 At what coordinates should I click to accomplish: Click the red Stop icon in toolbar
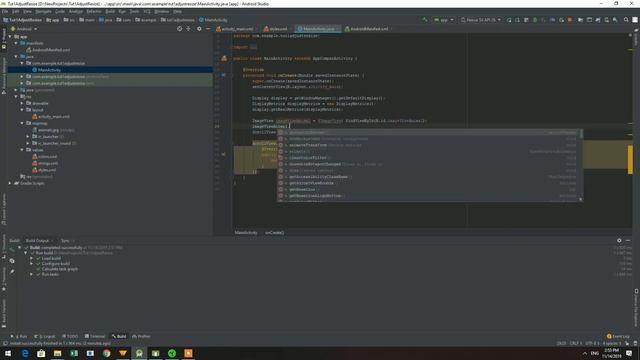[x=570, y=20]
